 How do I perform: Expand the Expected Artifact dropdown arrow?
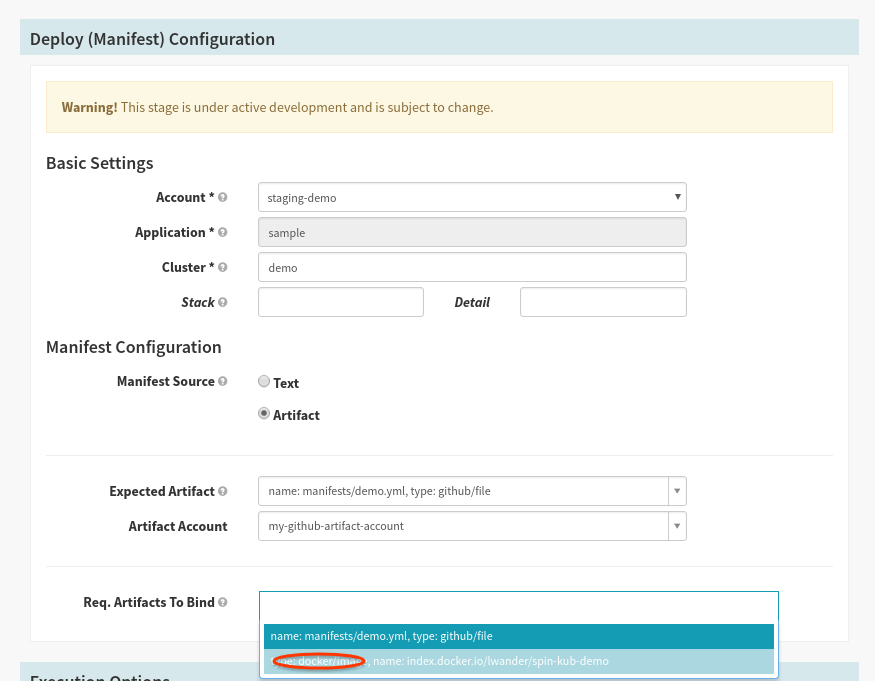(677, 491)
